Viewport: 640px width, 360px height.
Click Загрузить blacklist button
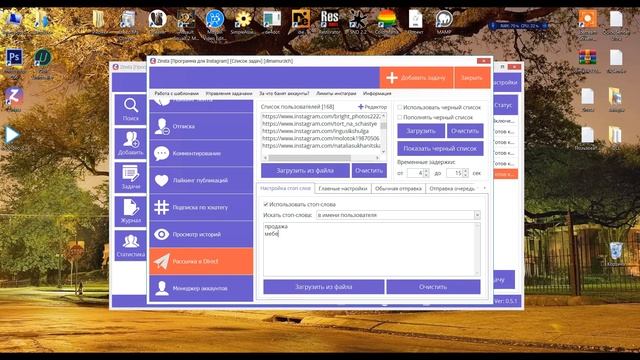point(421,131)
